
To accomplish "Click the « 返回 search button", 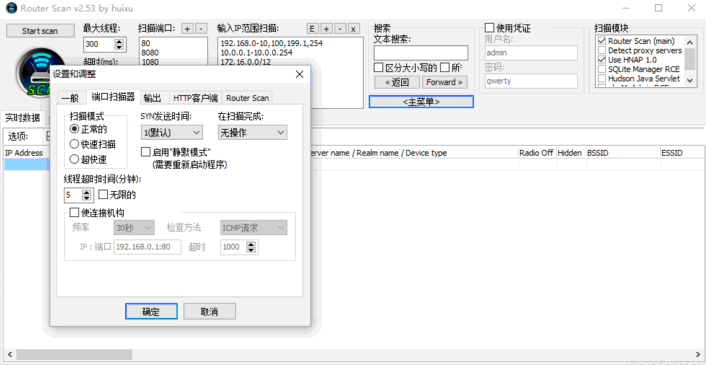I will click(x=397, y=82).
